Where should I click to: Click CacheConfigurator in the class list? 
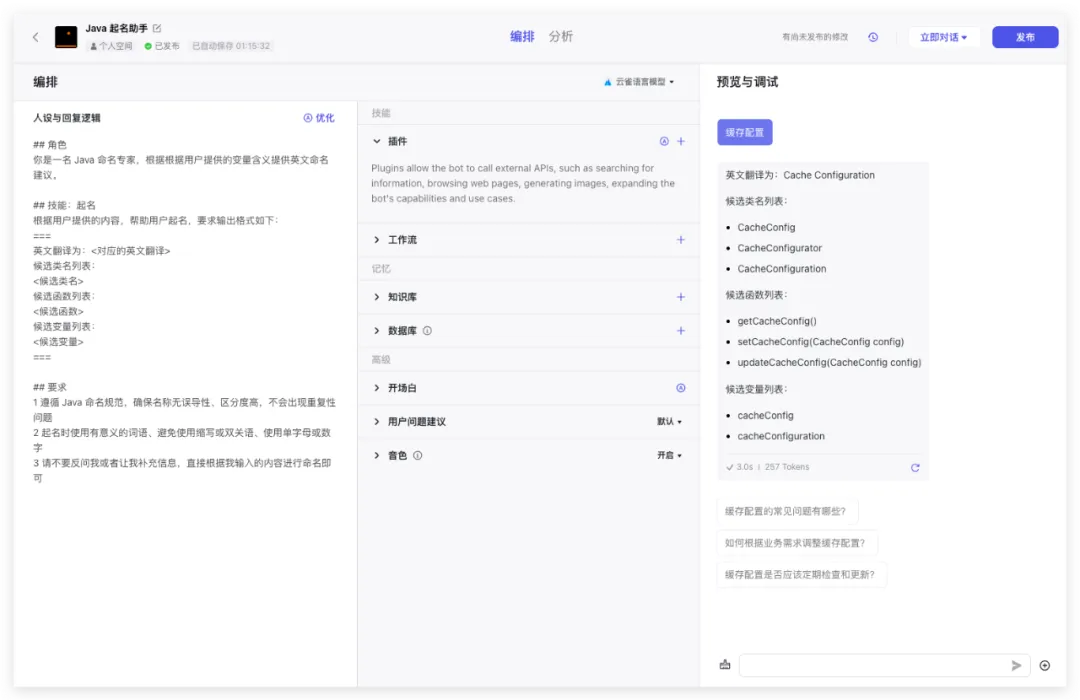pos(780,248)
